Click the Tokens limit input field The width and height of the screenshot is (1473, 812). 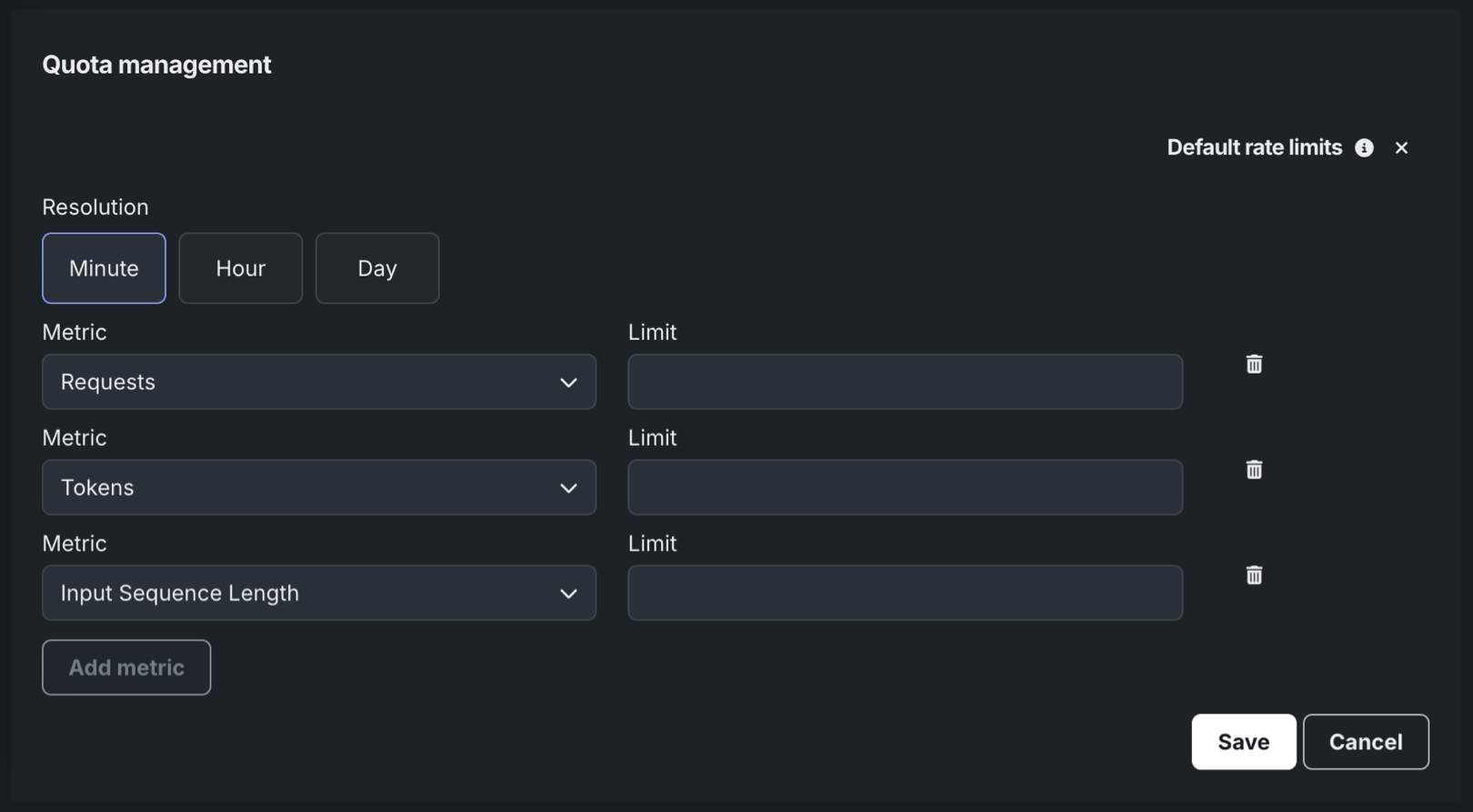coord(905,487)
